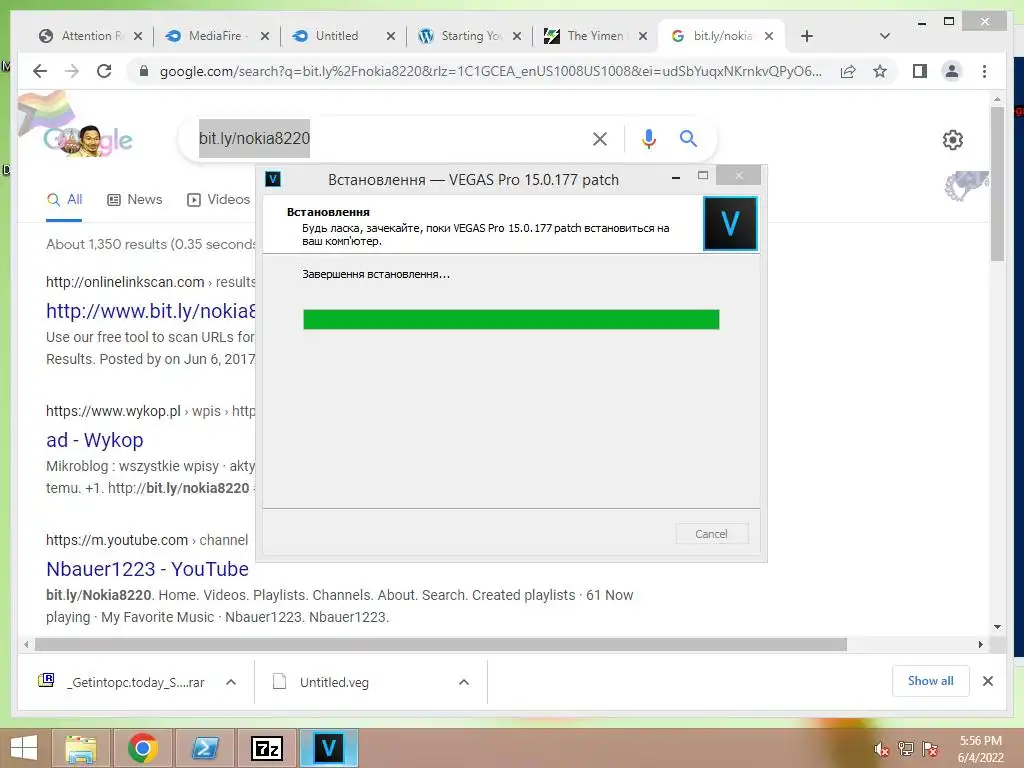Click the site lock icon in address bar

pyautogui.click(x=144, y=71)
